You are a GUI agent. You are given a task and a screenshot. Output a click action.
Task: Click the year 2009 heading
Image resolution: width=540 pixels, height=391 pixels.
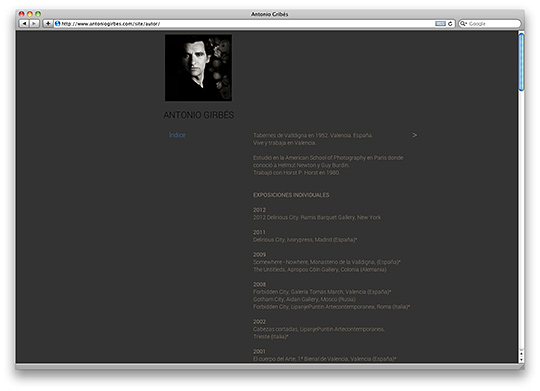(x=259, y=255)
